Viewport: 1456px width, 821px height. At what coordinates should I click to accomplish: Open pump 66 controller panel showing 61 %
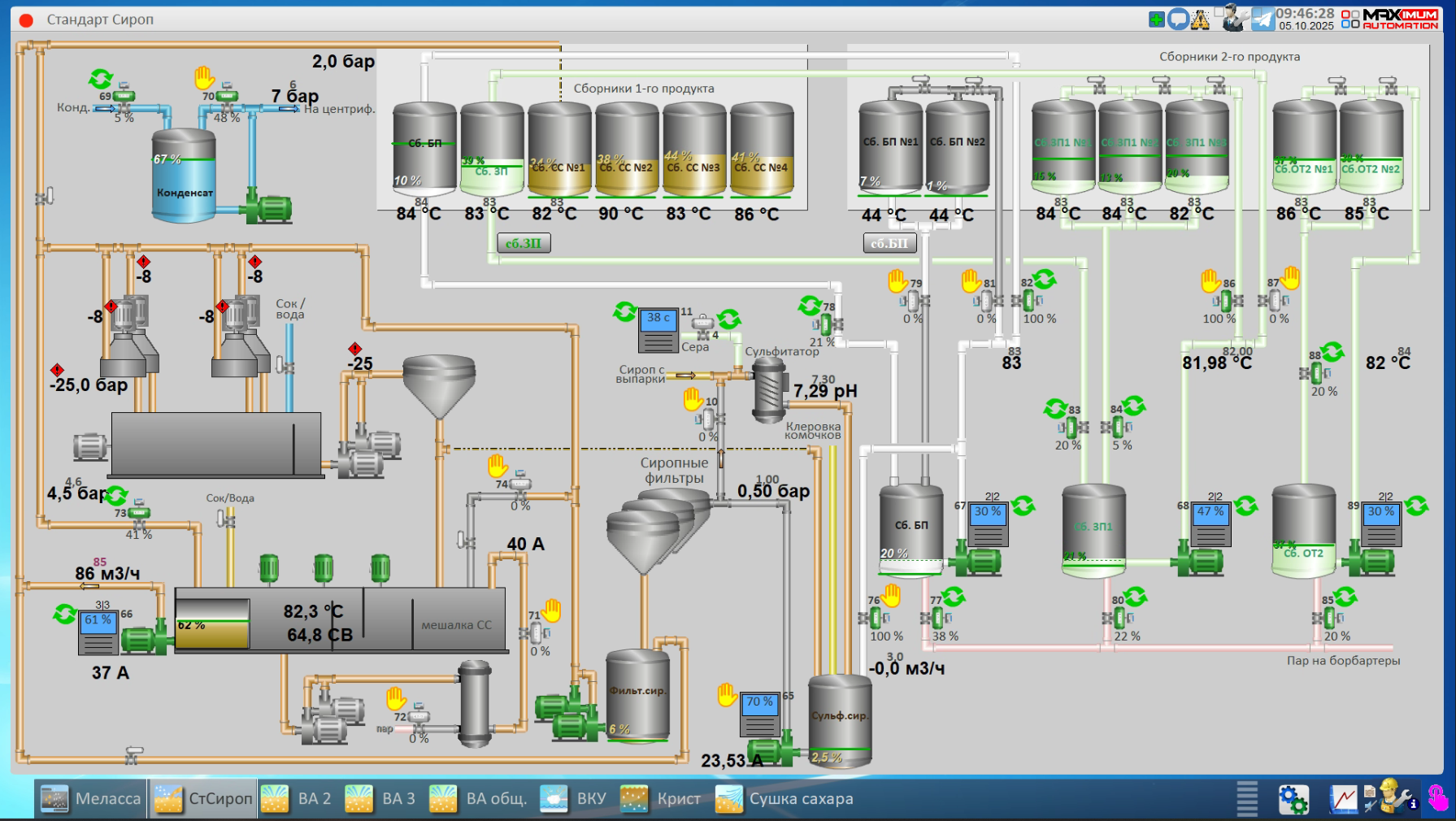coord(98,632)
